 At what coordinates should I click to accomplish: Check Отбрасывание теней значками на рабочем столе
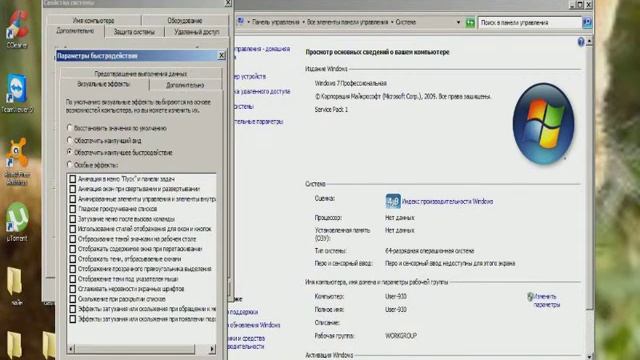[72, 239]
